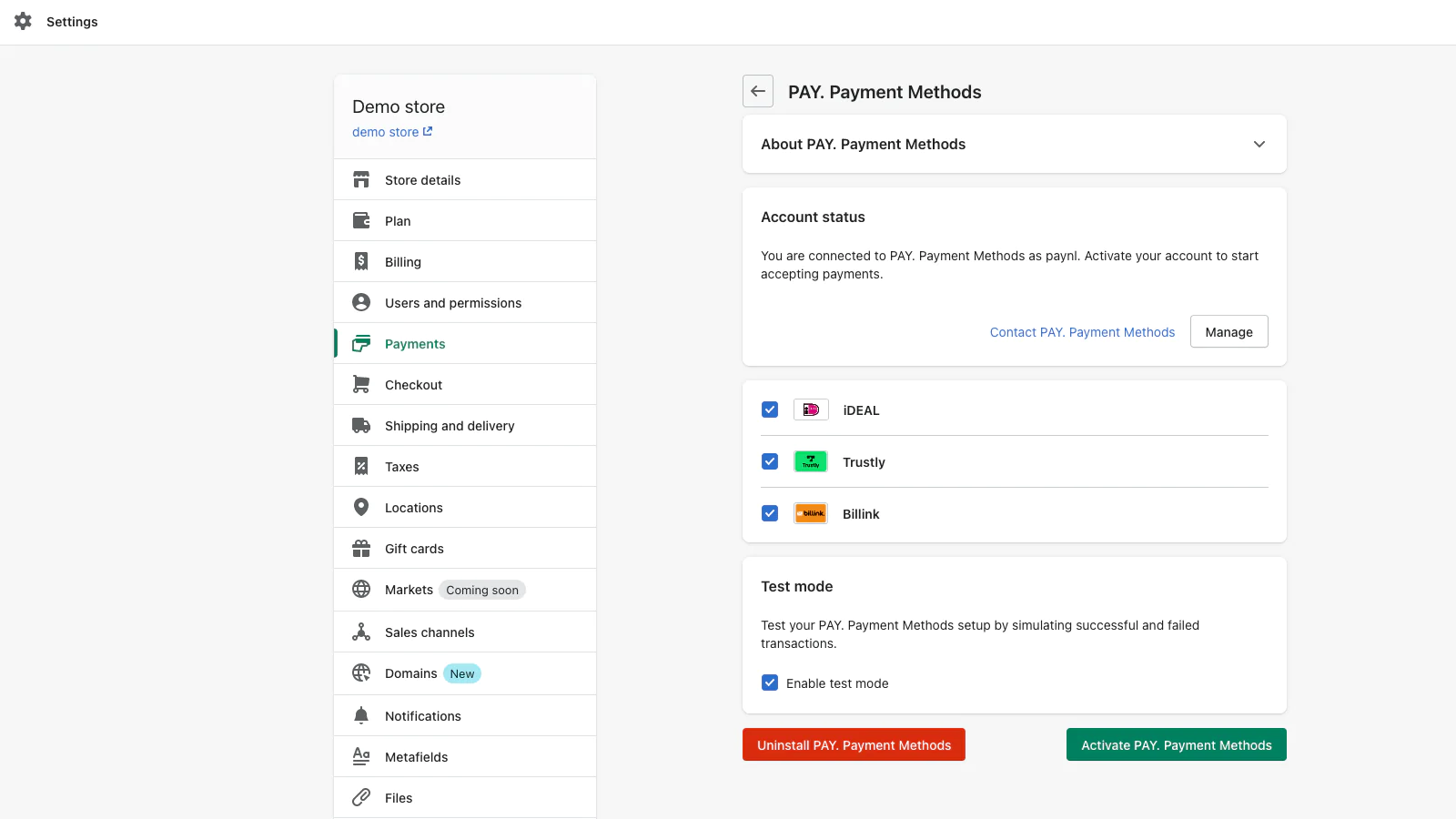Click the Taxes percent icon

pos(361,466)
